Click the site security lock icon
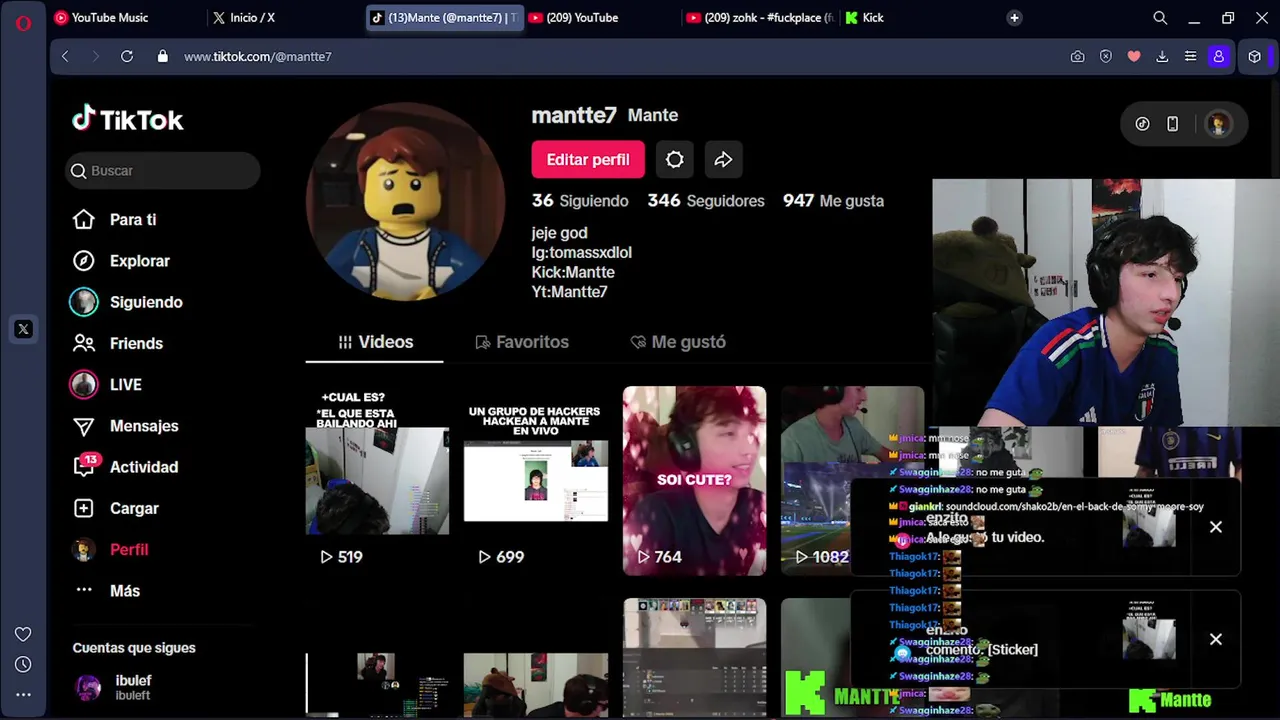The height and width of the screenshot is (720, 1280). click(163, 57)
